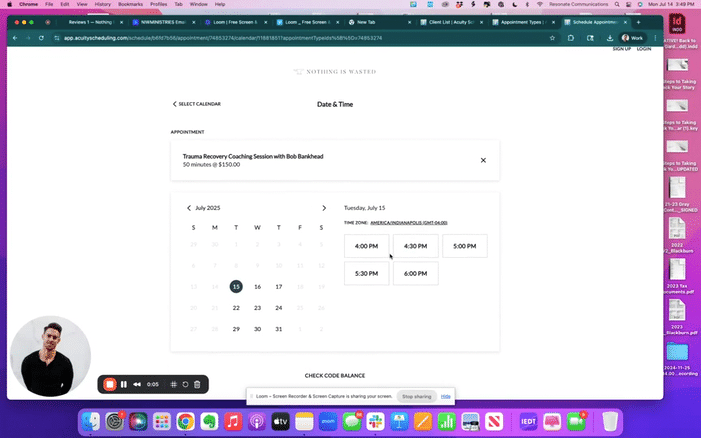Open Keynote from the Dock
The height and width of the screenshot is (438, 701).
click(399, 421)
